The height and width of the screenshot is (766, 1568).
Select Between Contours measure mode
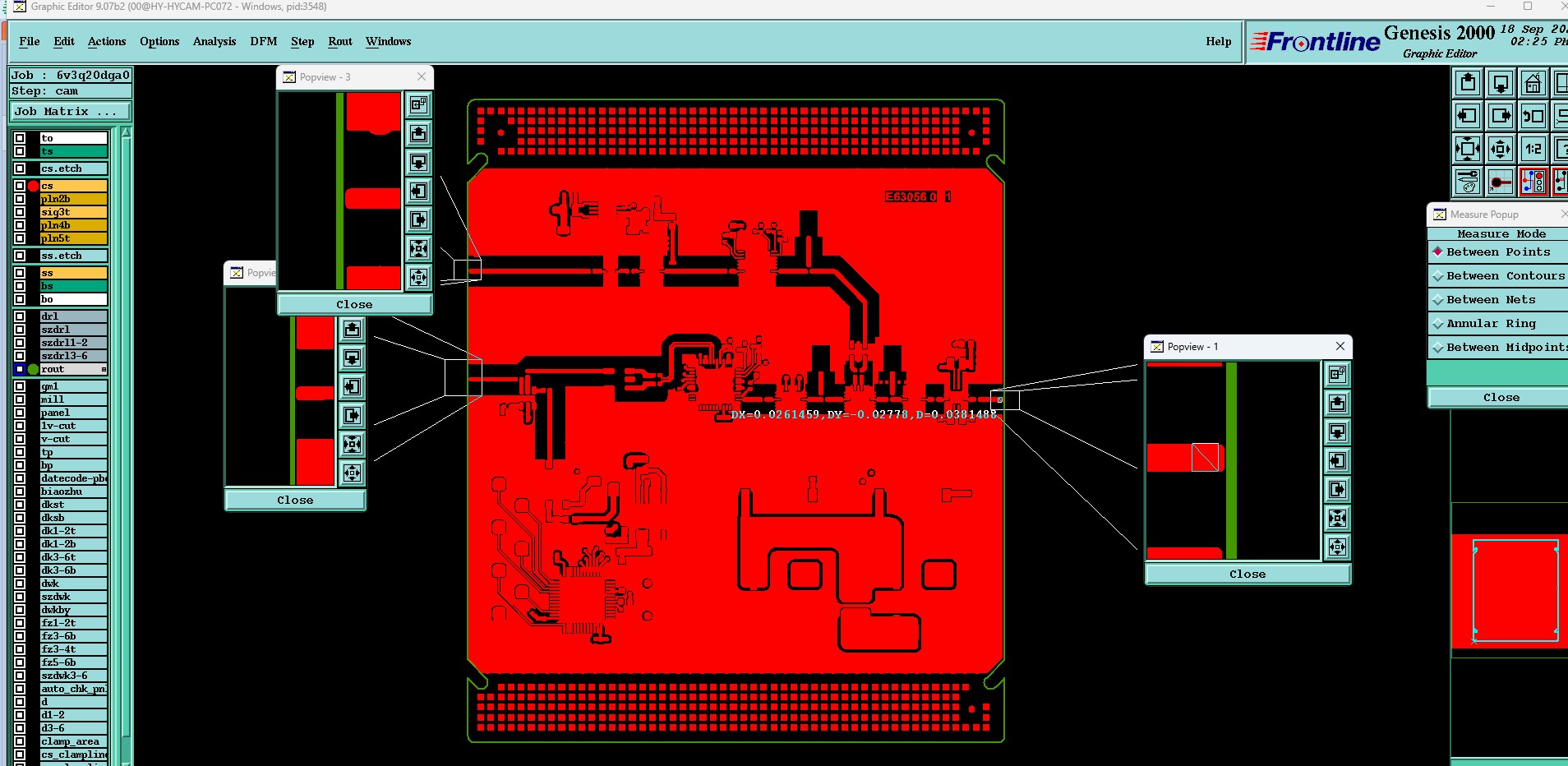point(1498,276)
